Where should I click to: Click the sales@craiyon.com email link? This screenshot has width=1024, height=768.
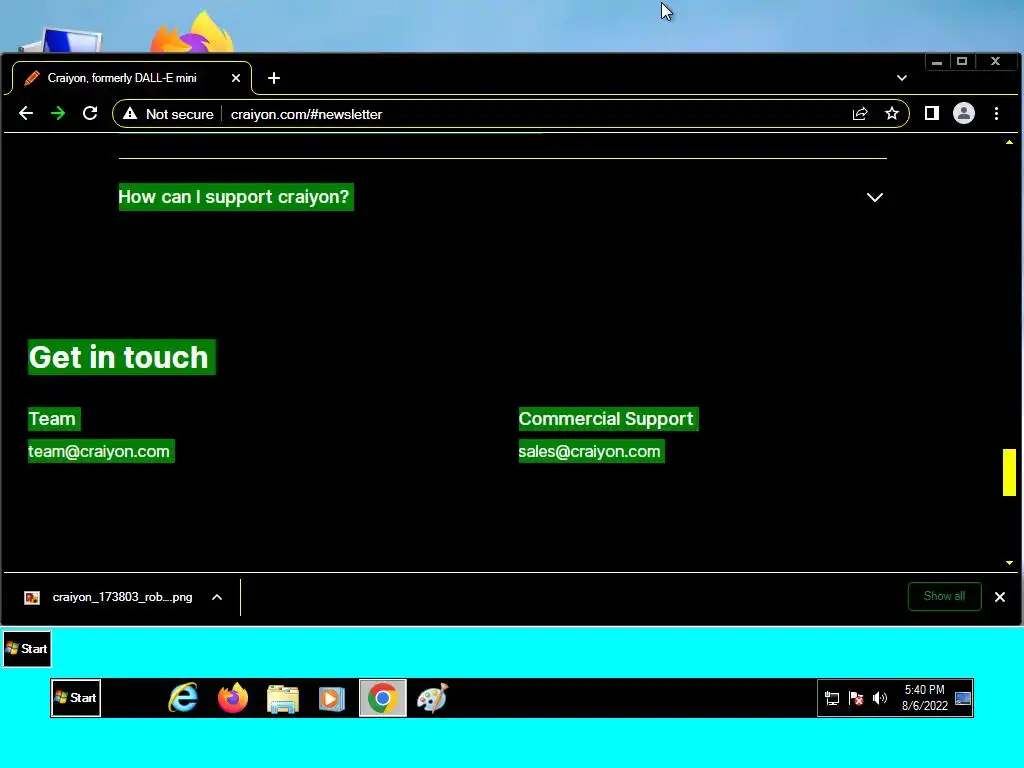591,451
